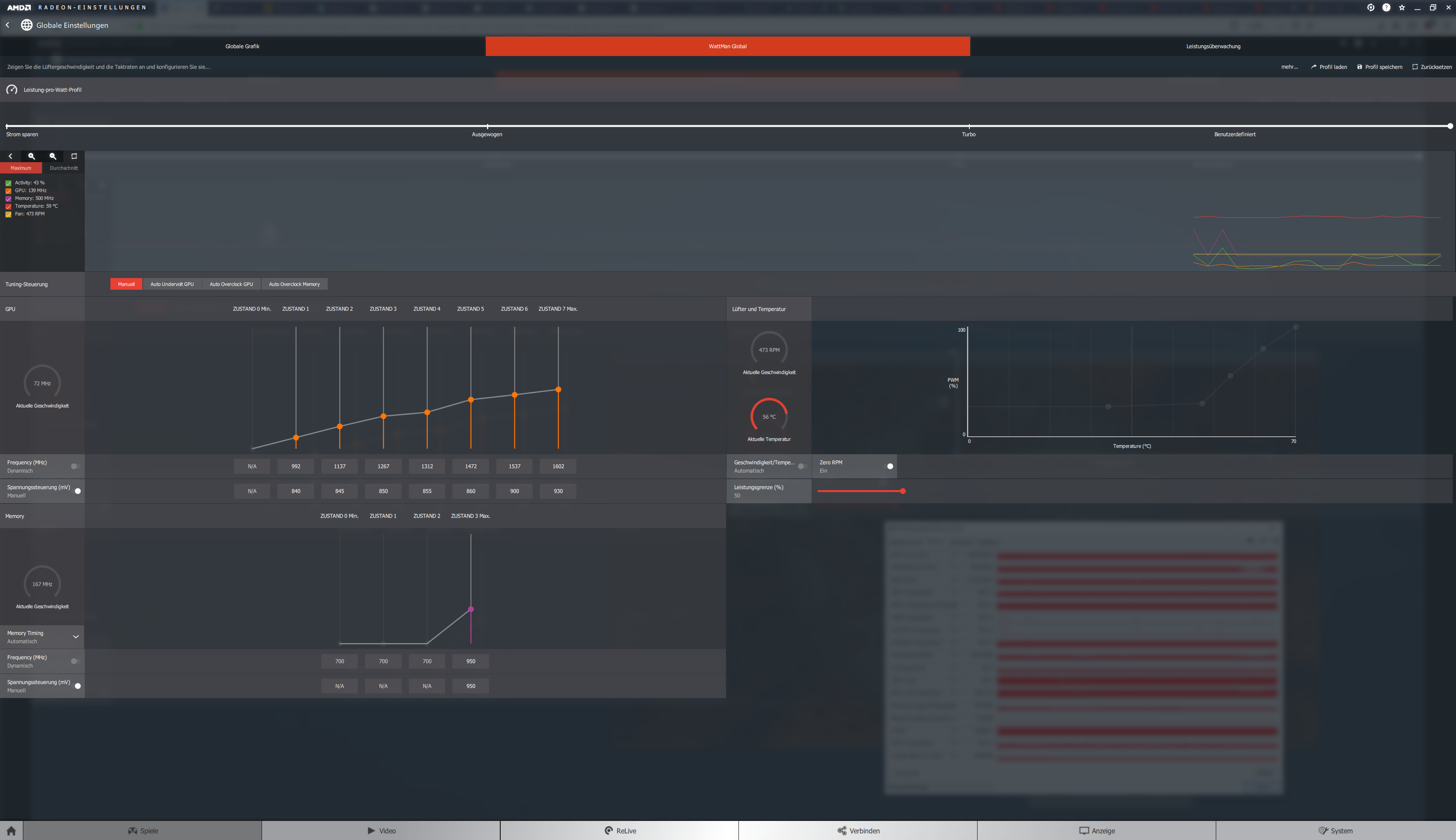Switch to the Leistungsüberwachung tab
1456x840 pixels.
pos(1213,46)
